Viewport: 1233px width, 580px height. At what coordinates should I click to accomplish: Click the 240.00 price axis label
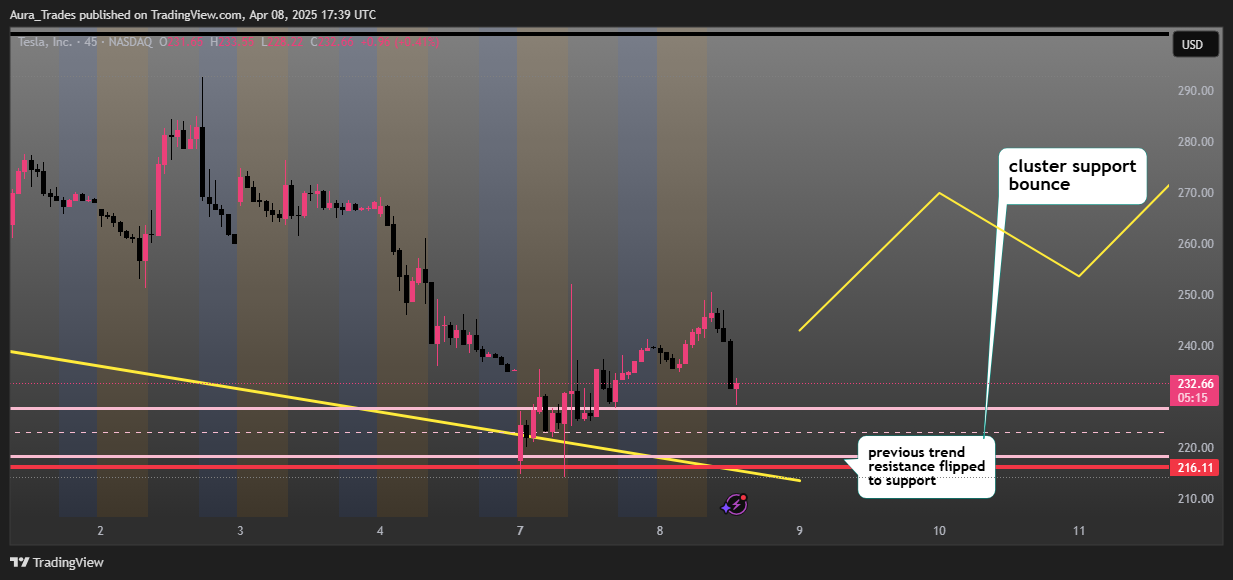pyautogui.click(x=1195, y=346)
